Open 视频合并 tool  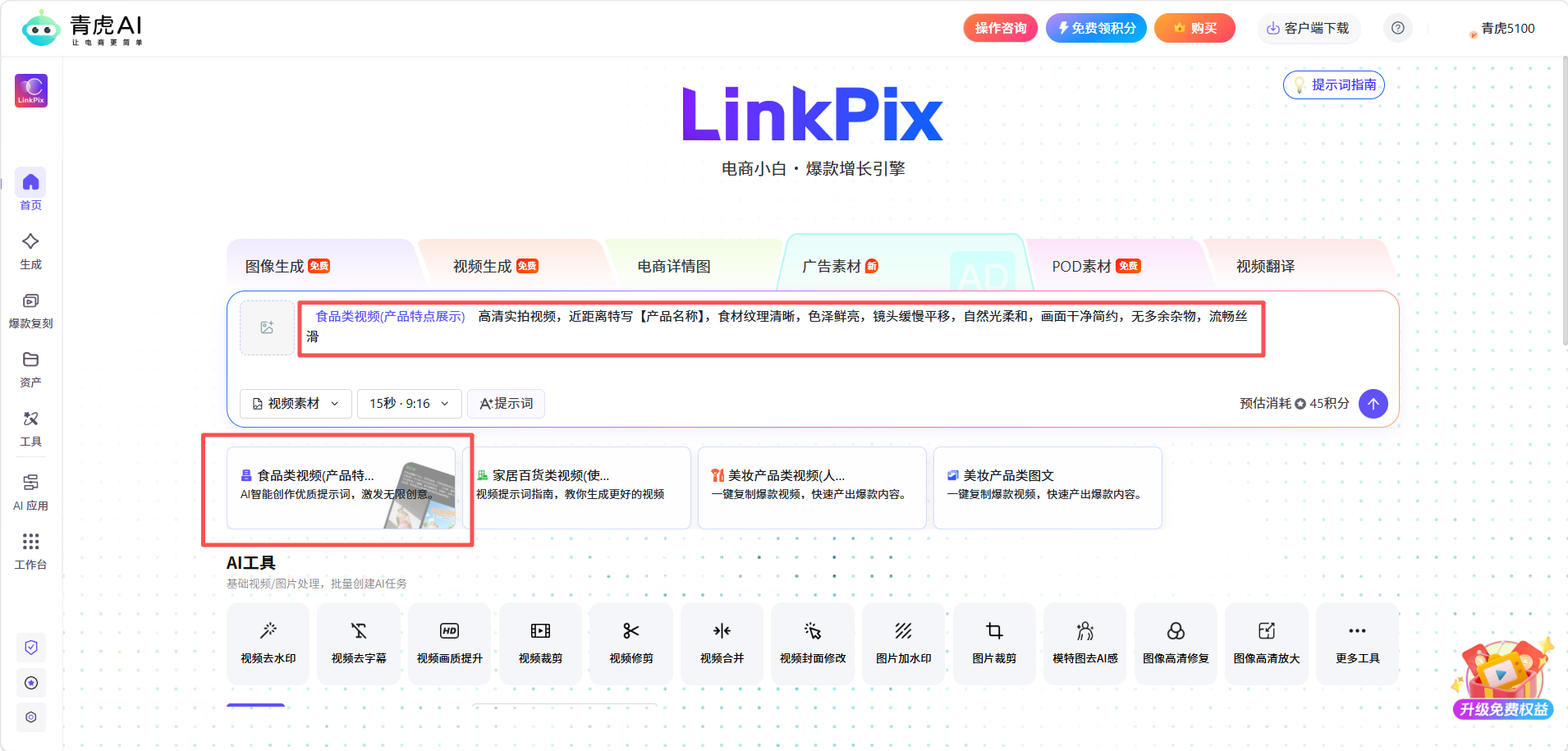pos(722,643)
